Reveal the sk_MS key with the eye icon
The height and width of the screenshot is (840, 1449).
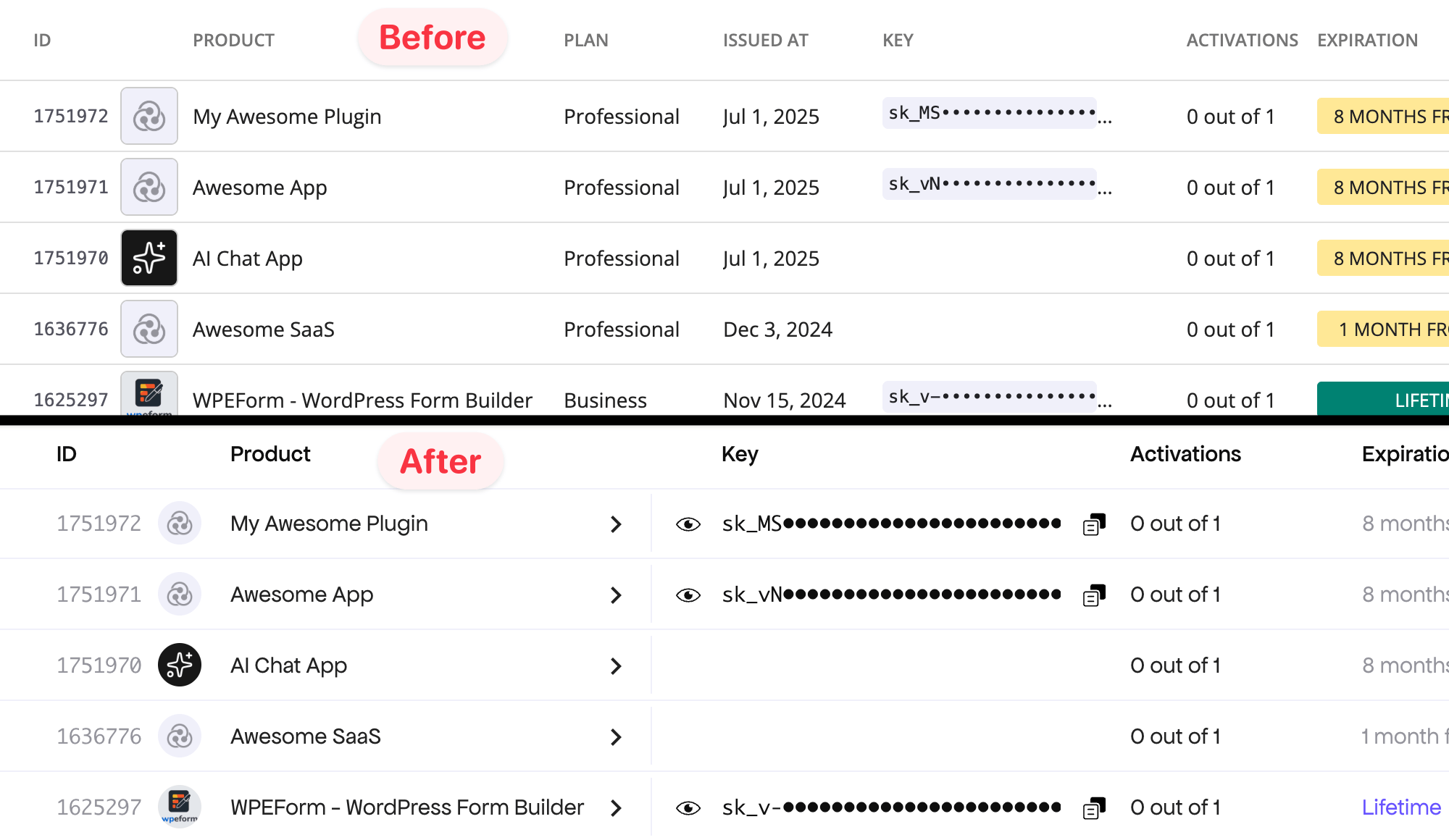(x=688, y=524)
